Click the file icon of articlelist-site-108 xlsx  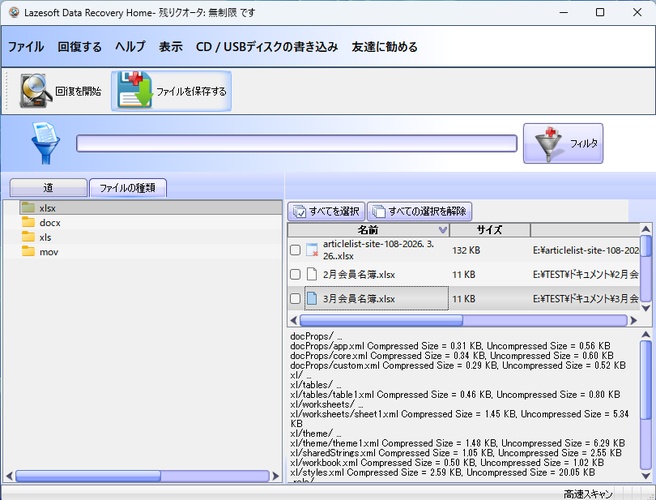[x=312, y=250]
